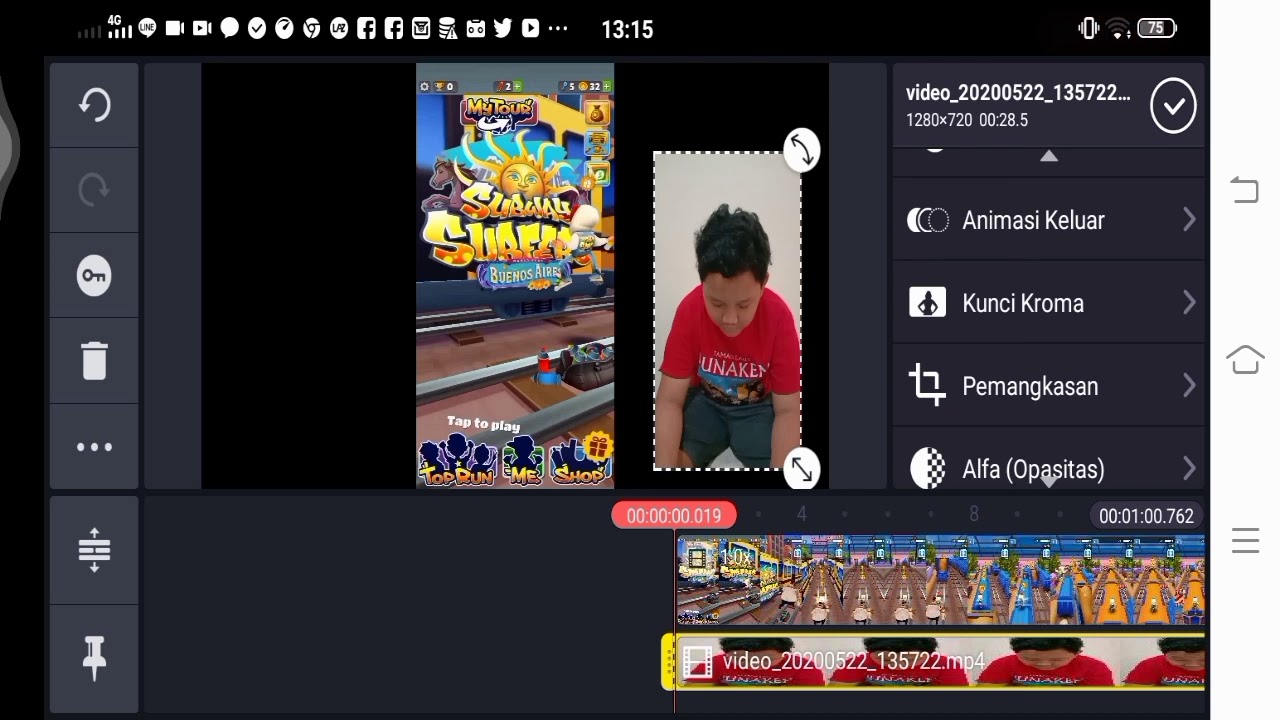1280x720 pixels.
Task: Tap Android home navigation button
Action: (1245, 360)
